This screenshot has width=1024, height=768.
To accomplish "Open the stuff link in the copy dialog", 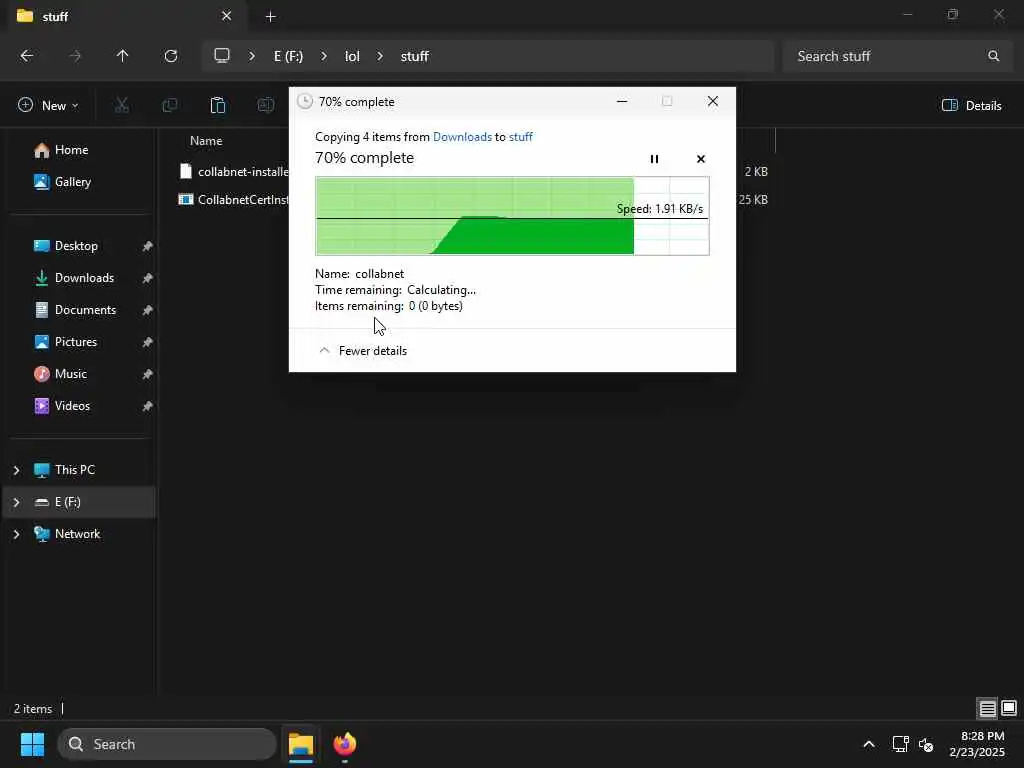I will (x=520, y=136).
